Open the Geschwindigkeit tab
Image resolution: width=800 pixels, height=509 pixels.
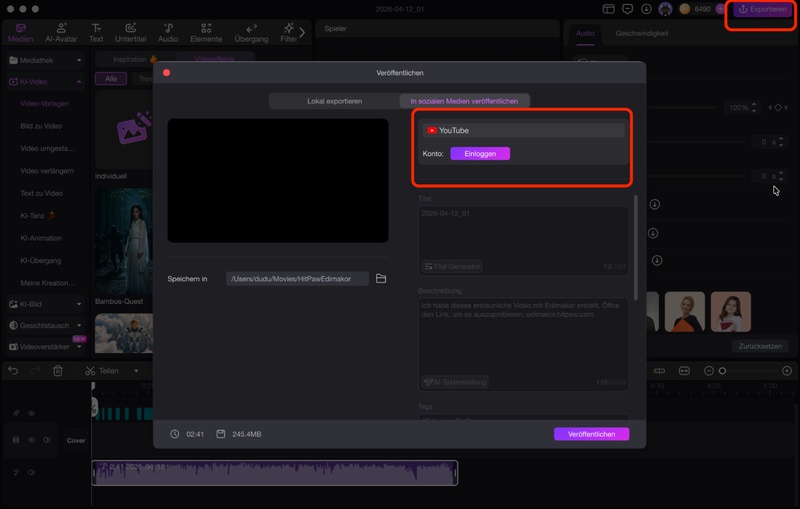[x=641, y=33]
